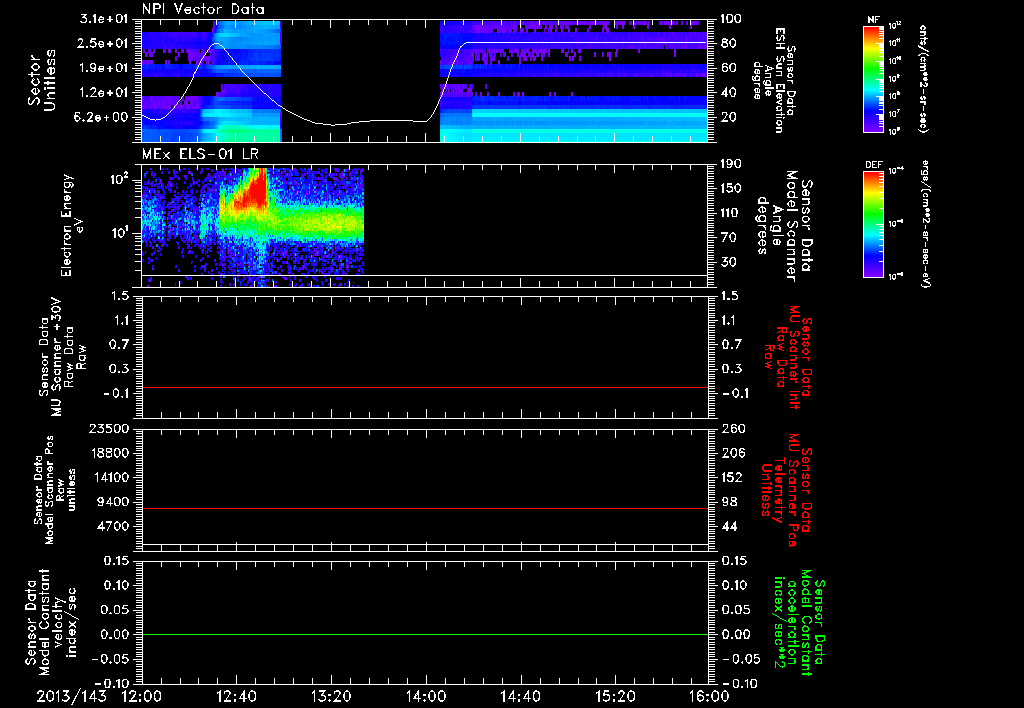Screen dimensions: 1024x708
Task: Click the 15:20 time axis label
Action: tap(615, 696)
